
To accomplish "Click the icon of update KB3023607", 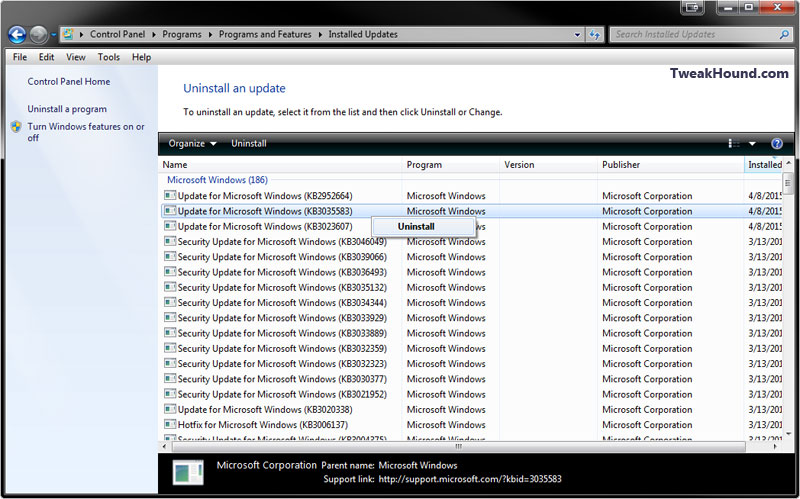I will coord(170,226).
